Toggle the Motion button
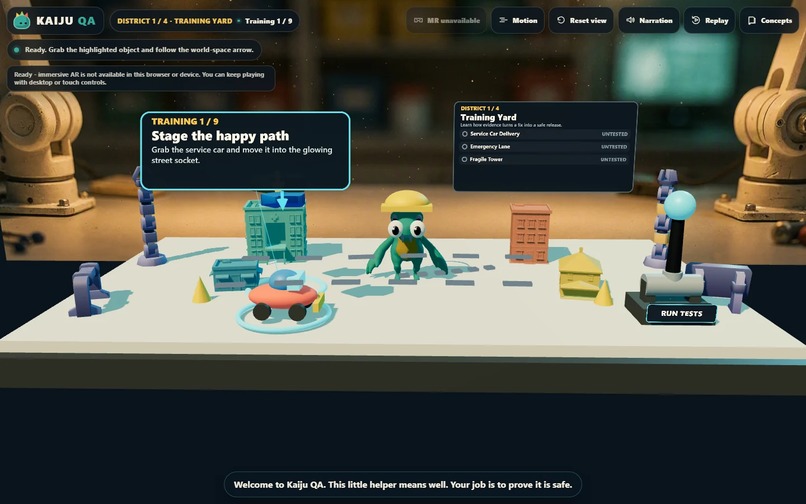 pos(518,21)
